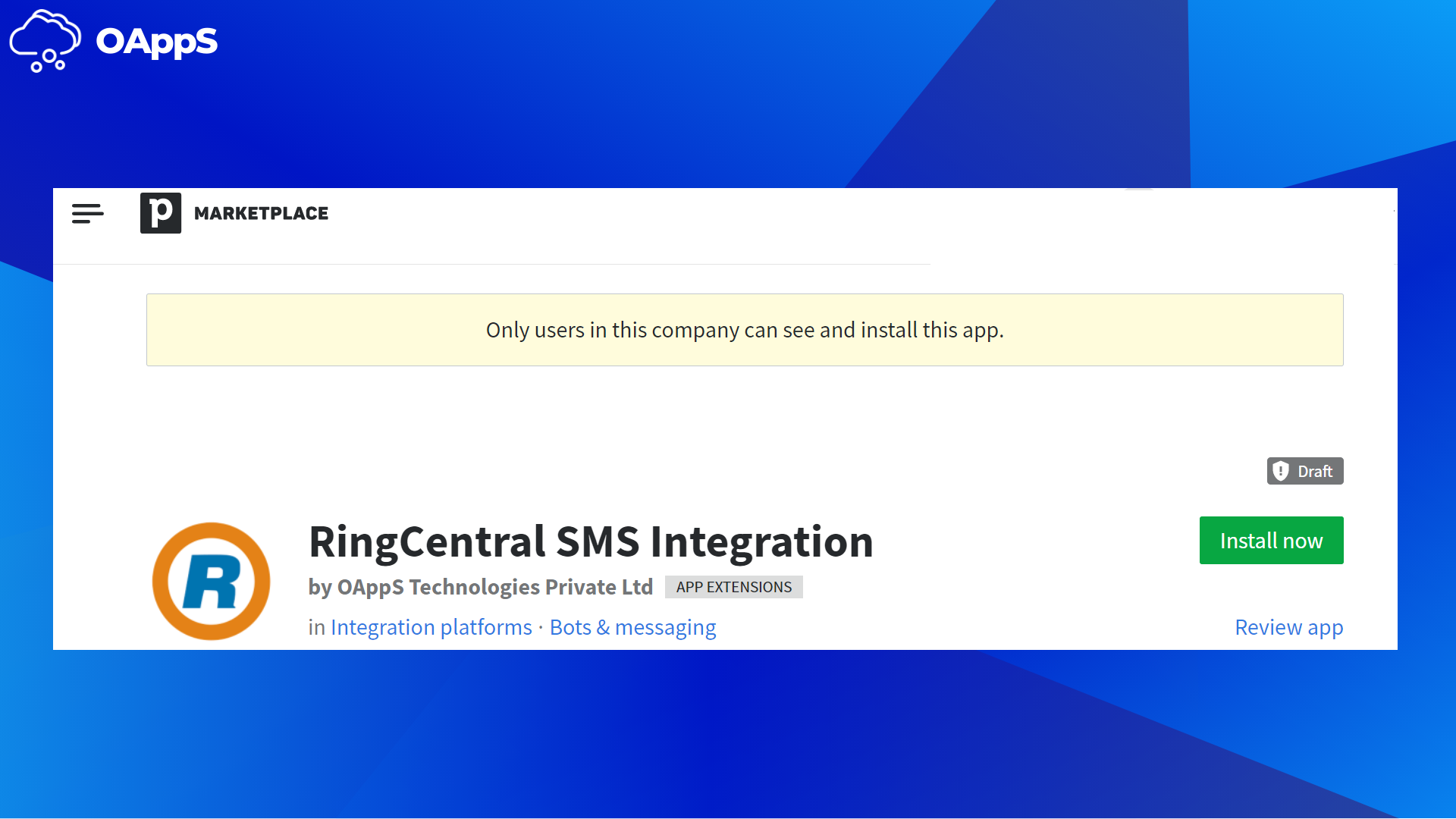
Task: Click the small bubbles under OAppS cloud
Action: (x=48, y=62)
